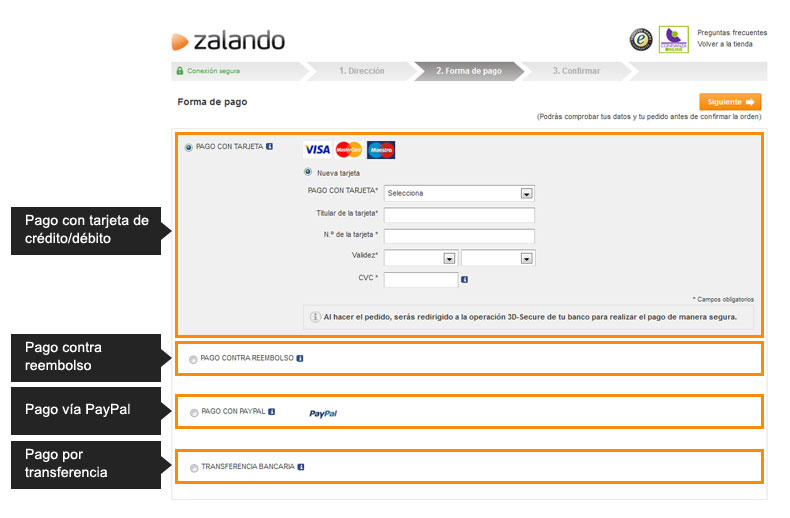The image size is (790, 518).
Task: Open Preguntas frecuentes link
Action: click(732, 33)
